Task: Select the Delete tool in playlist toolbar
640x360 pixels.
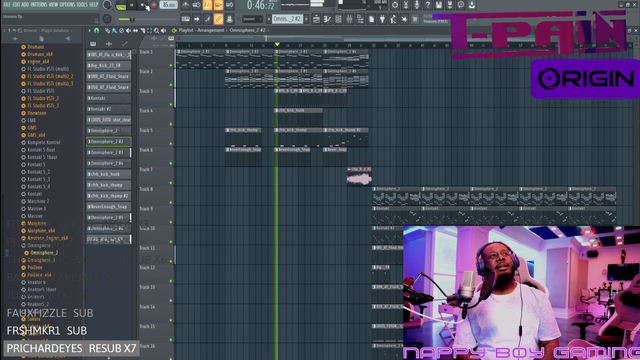Action: pyautogui.click(x=121, y=31)
